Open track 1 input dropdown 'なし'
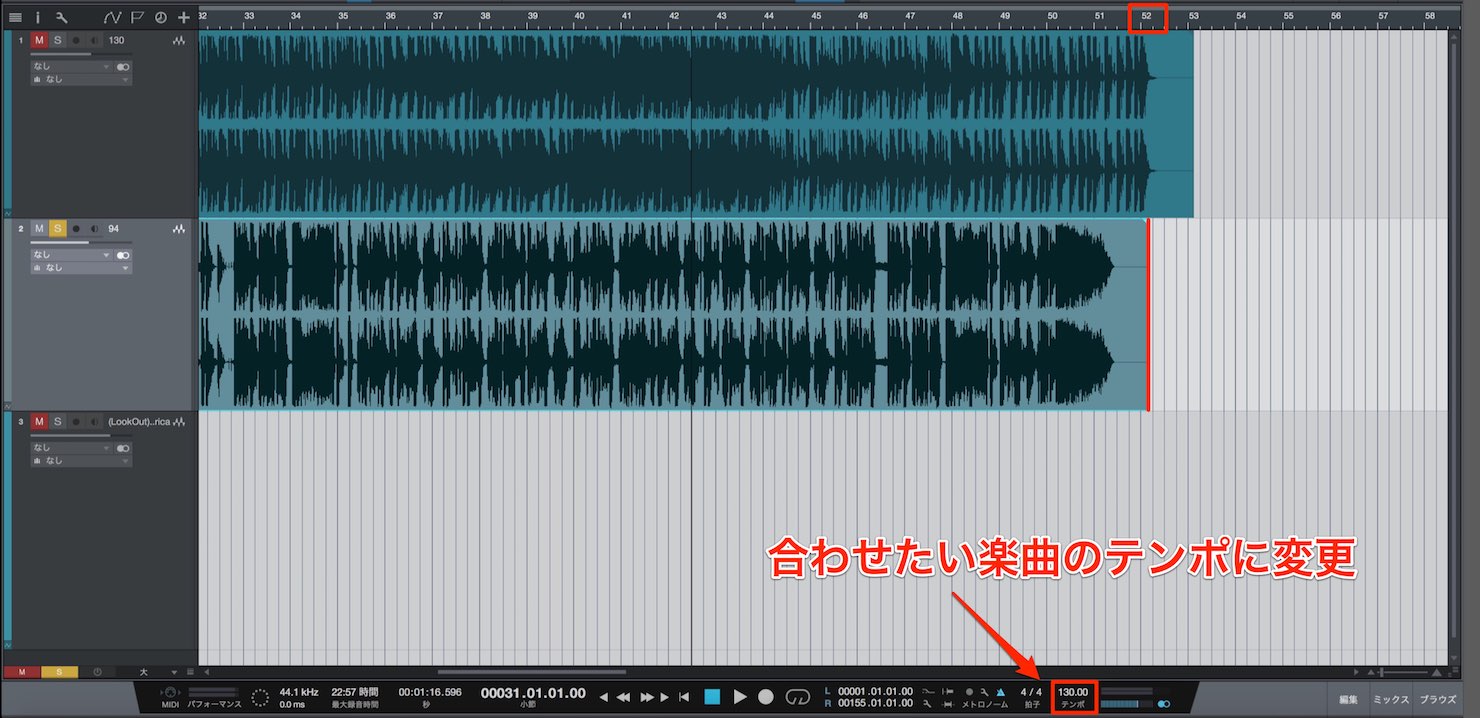Screen dimensions: 1480x718 [71, 67]
